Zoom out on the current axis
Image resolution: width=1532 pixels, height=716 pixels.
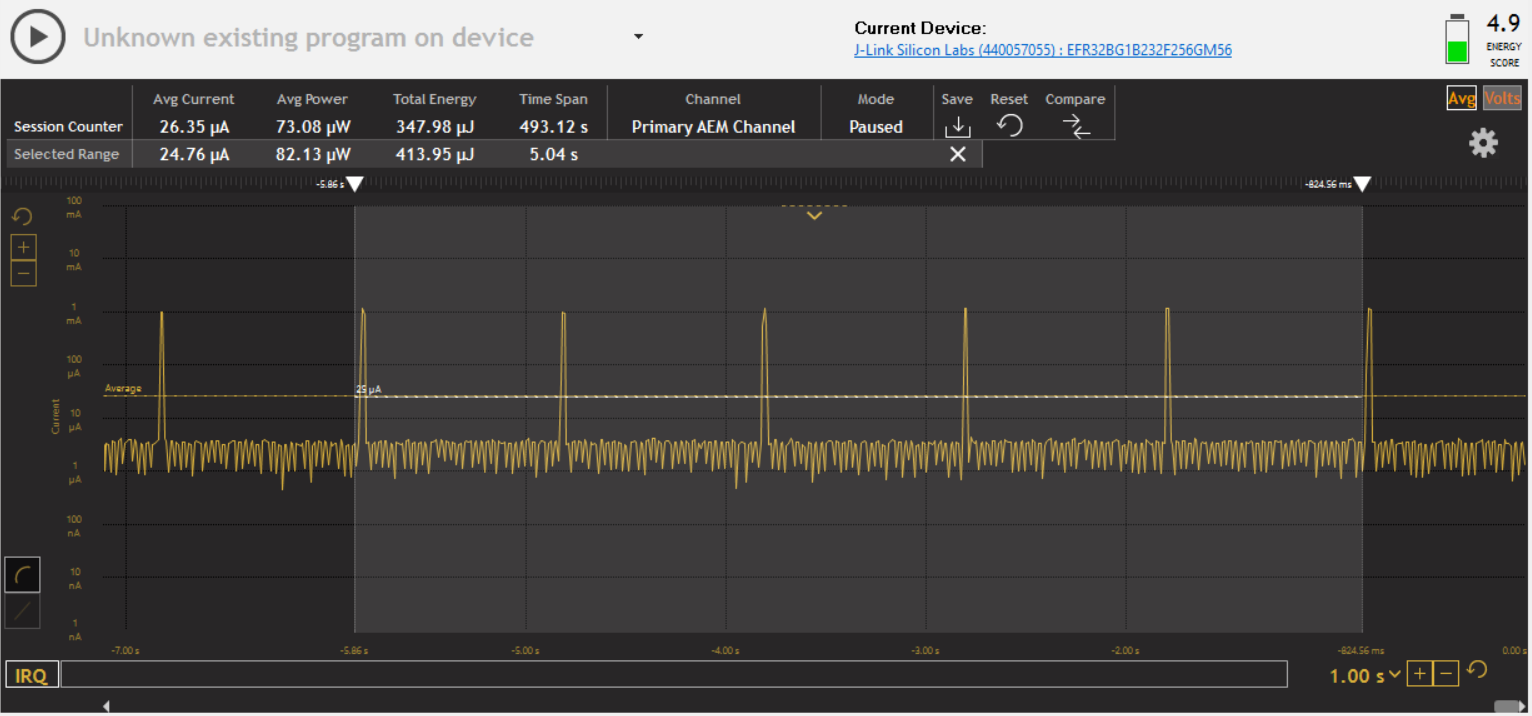pyautogui.click(x=23, y=272)
